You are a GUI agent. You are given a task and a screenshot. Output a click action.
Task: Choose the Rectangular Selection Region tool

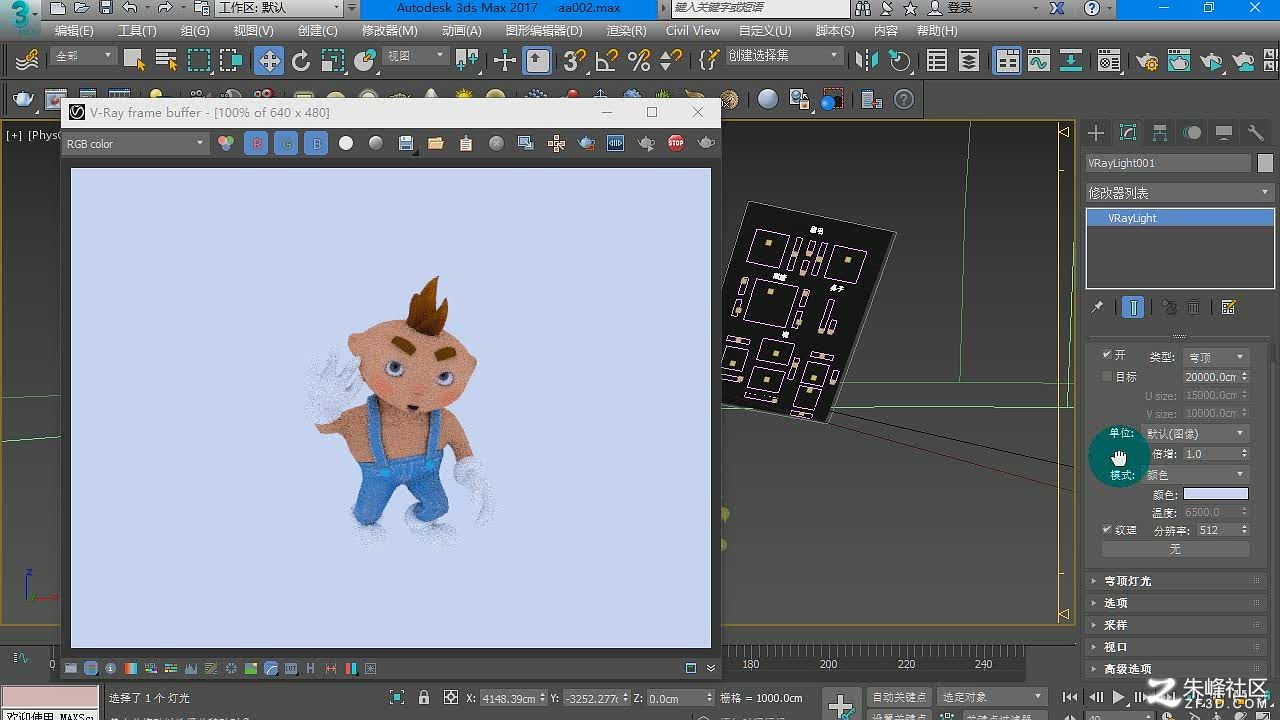[199, 61]
